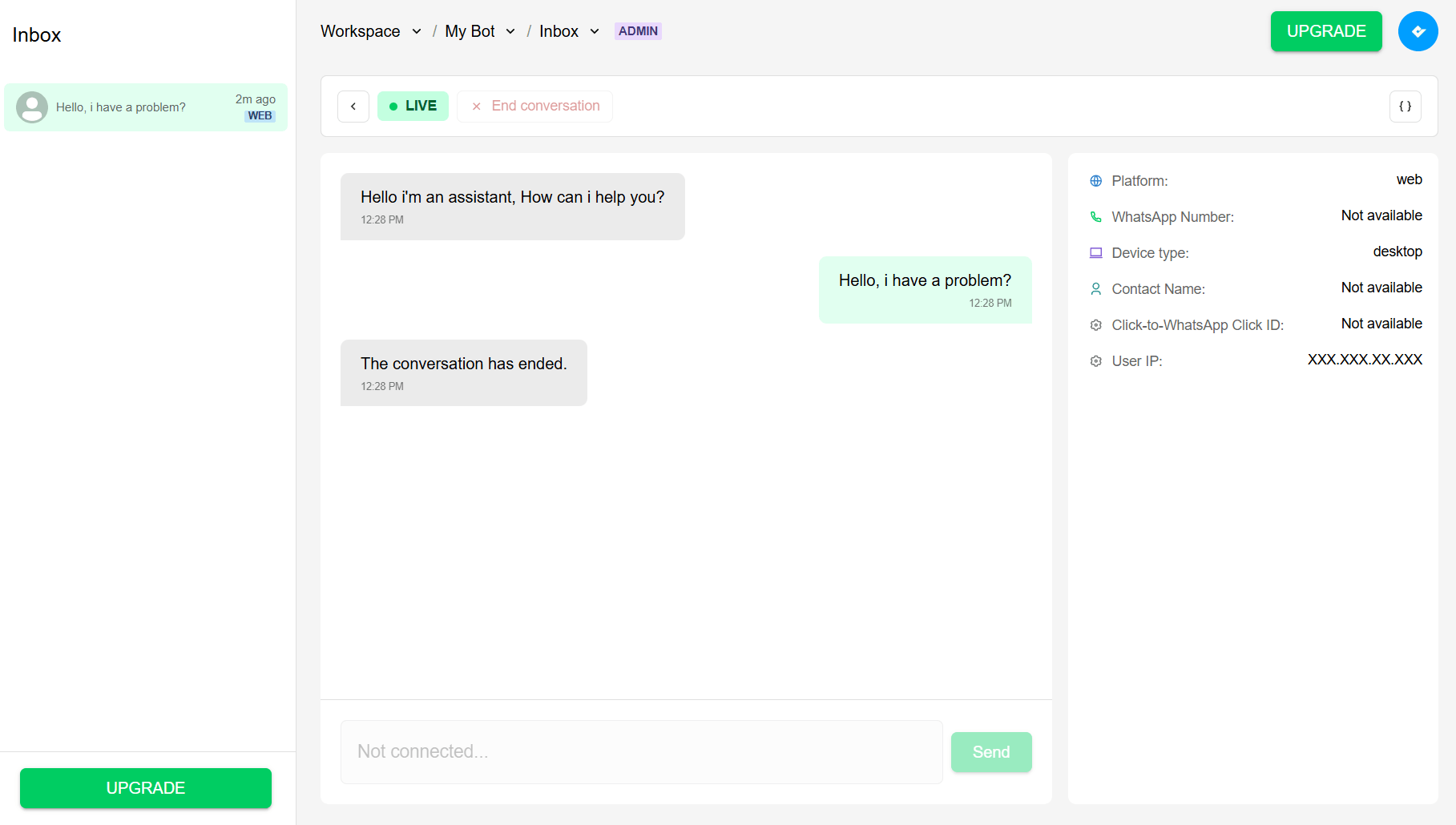Click the Platform value 'web'
The image size is (1456, 825).
tap(1410, 179)
